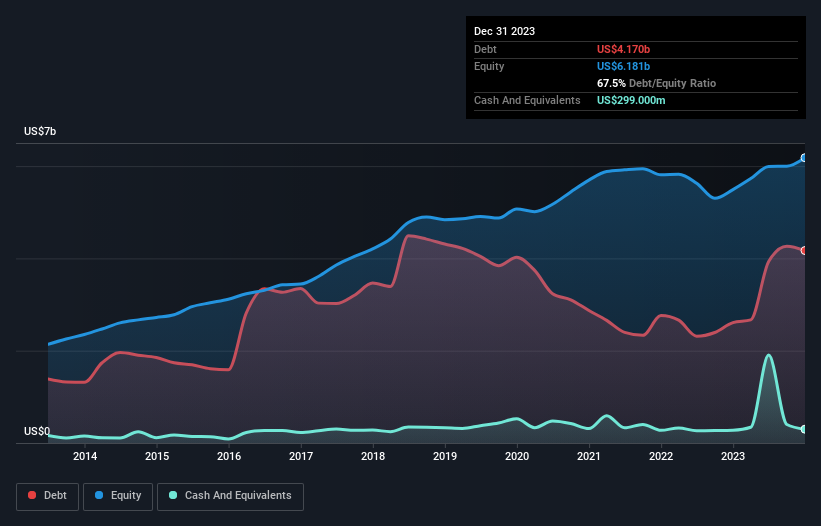Click the tooltip Equity row label

point(489,66)
